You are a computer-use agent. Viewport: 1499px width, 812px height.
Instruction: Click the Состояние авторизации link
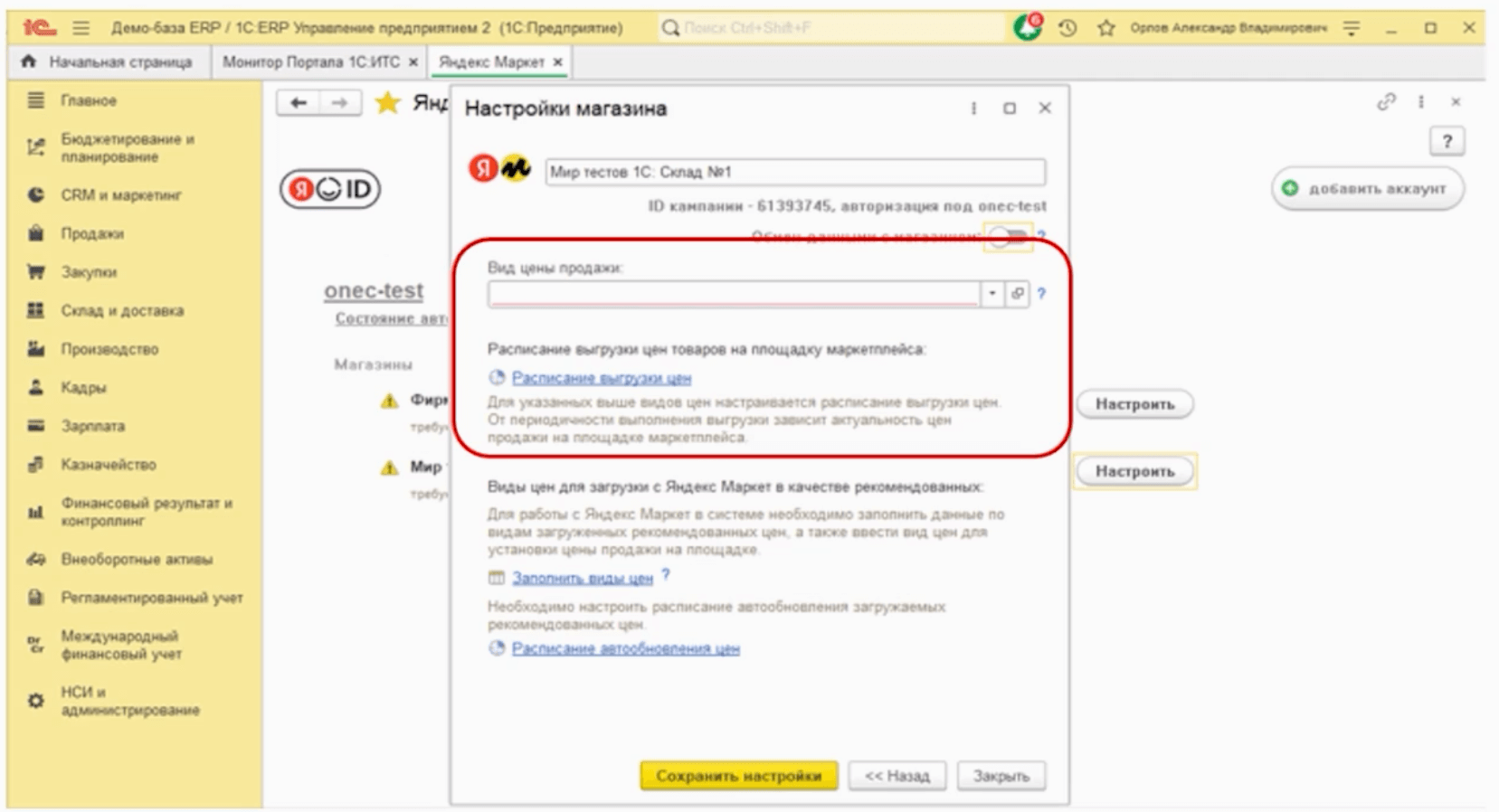pos(392,318)
